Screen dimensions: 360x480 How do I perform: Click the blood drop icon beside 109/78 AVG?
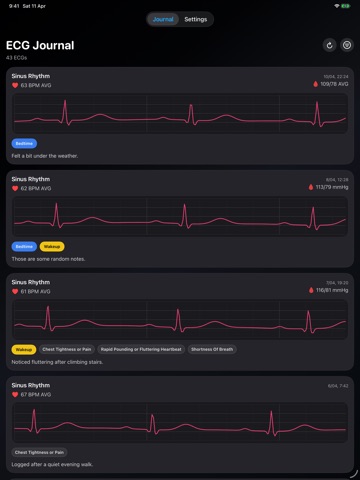(315, 84)
